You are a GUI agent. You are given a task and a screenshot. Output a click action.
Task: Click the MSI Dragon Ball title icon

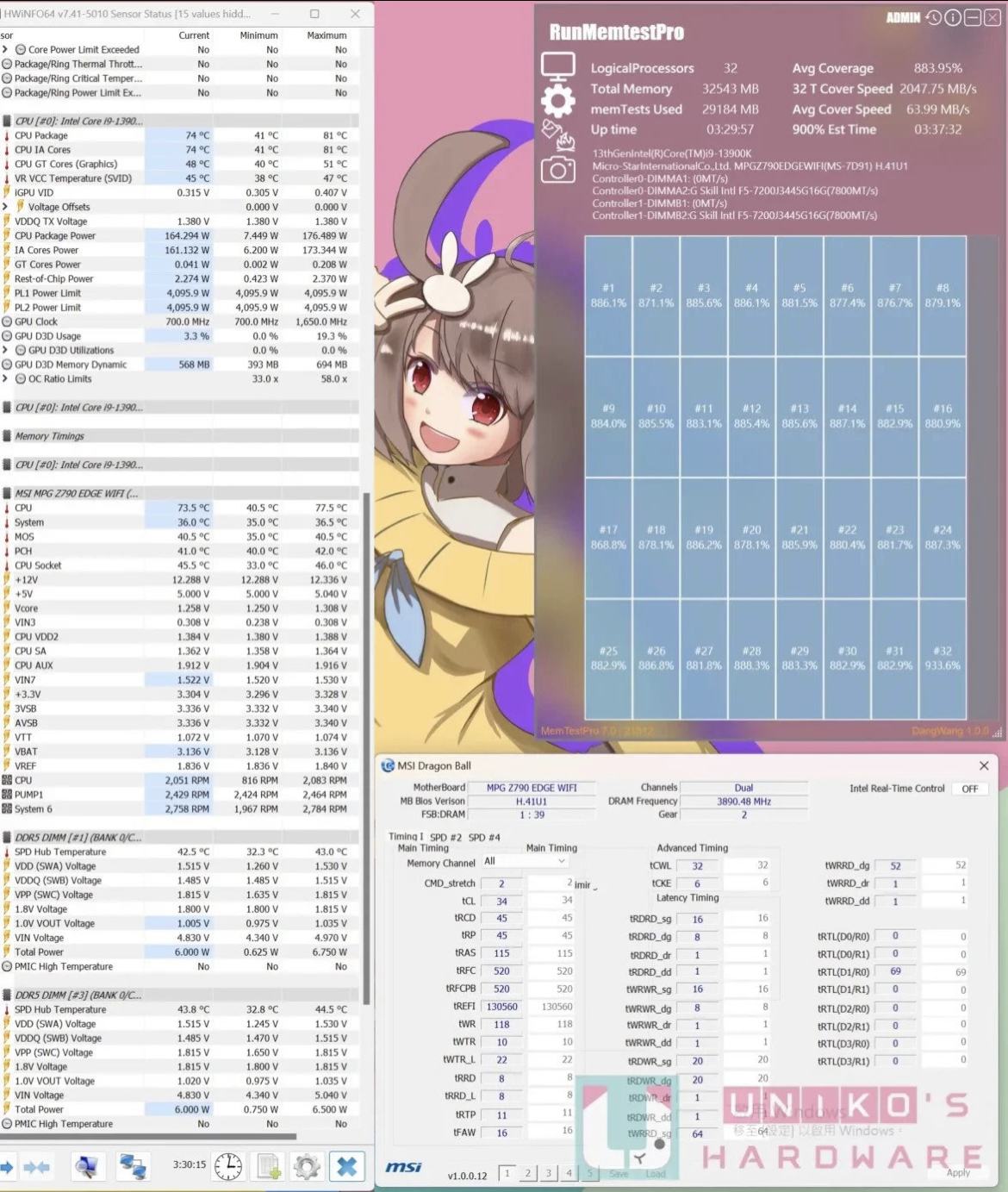(x=388, y=765)
